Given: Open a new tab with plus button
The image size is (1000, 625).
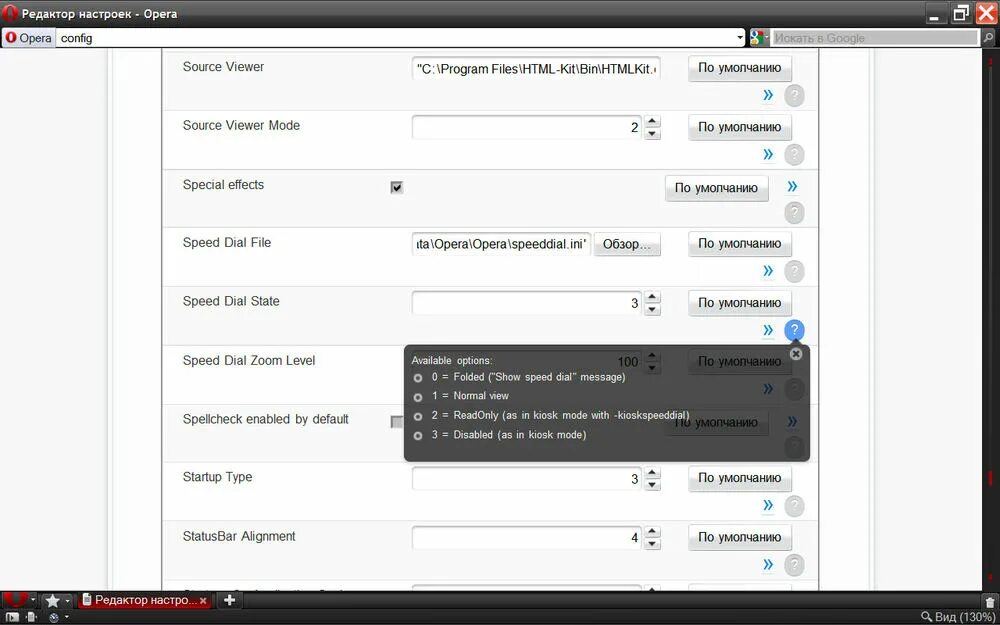Looking at the screenshot, I should 230,600.
